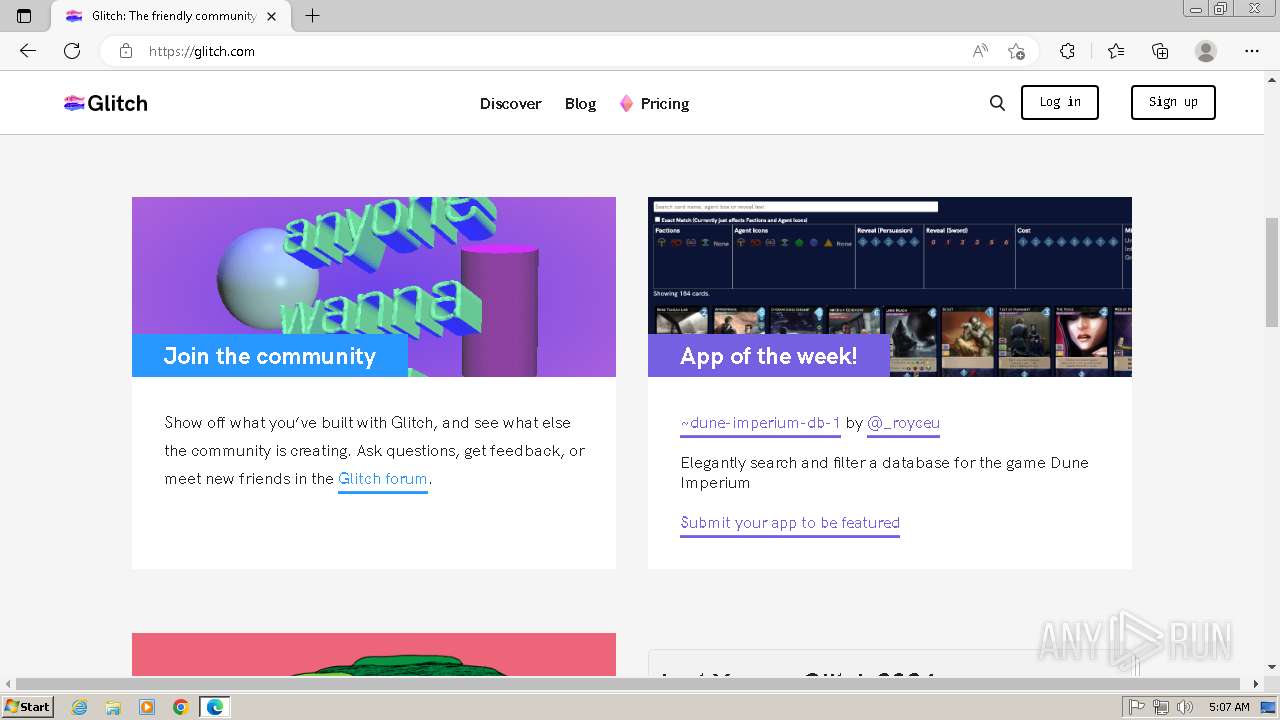Open the ~dune-imperium-db-1 app link
The height and width of the screenshot is (720, 1280).
pyautogui.click(x=760, y=423)
